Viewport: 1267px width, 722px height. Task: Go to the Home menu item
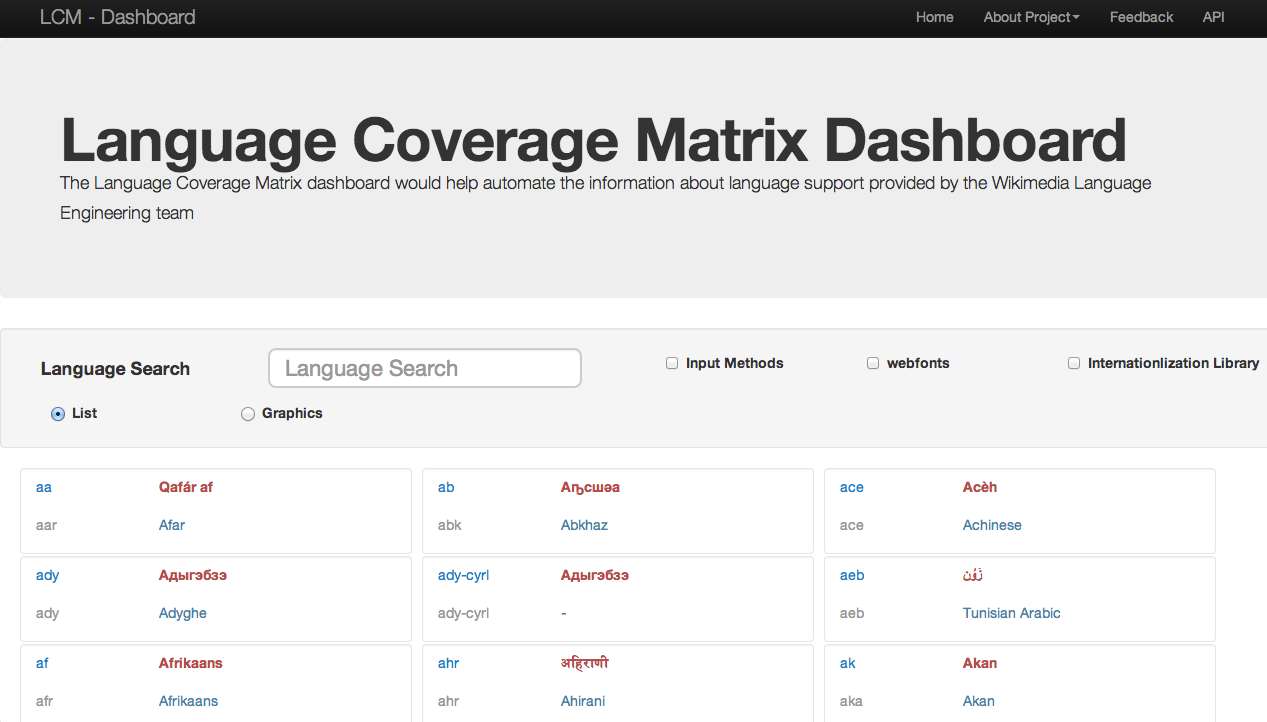934,17
